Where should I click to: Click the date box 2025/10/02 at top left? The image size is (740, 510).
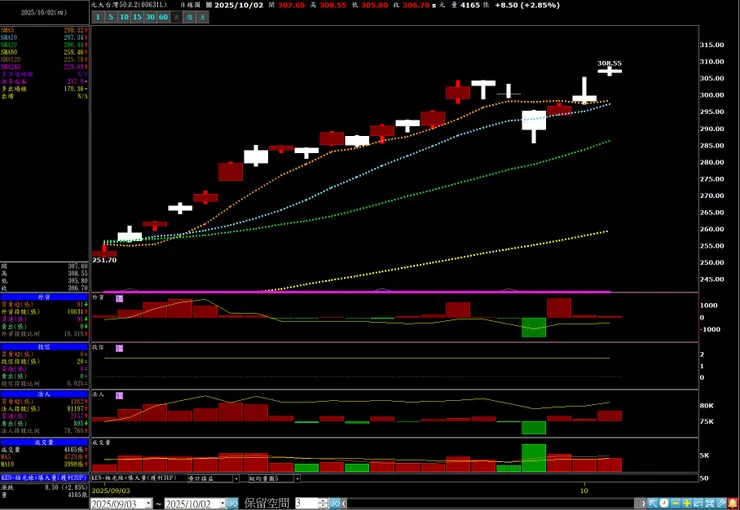pyautogui.click(x=44, y=13)
